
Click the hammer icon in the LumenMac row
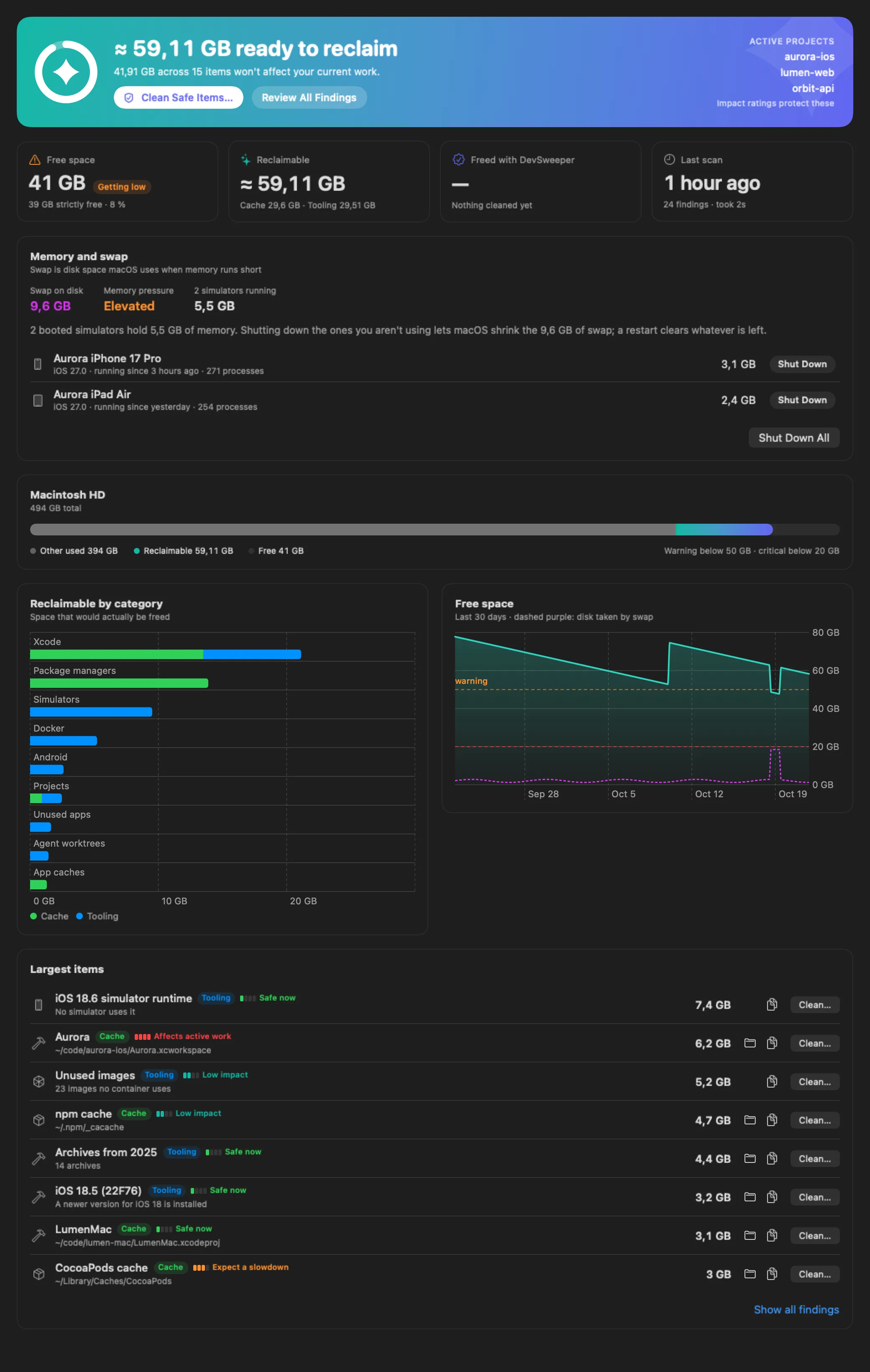pos(38,1235)
